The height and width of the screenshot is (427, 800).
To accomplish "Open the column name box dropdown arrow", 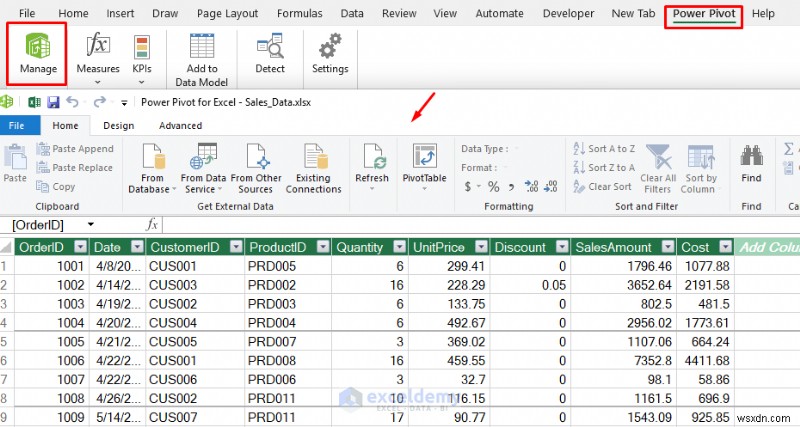I will [x=91, y=224].
